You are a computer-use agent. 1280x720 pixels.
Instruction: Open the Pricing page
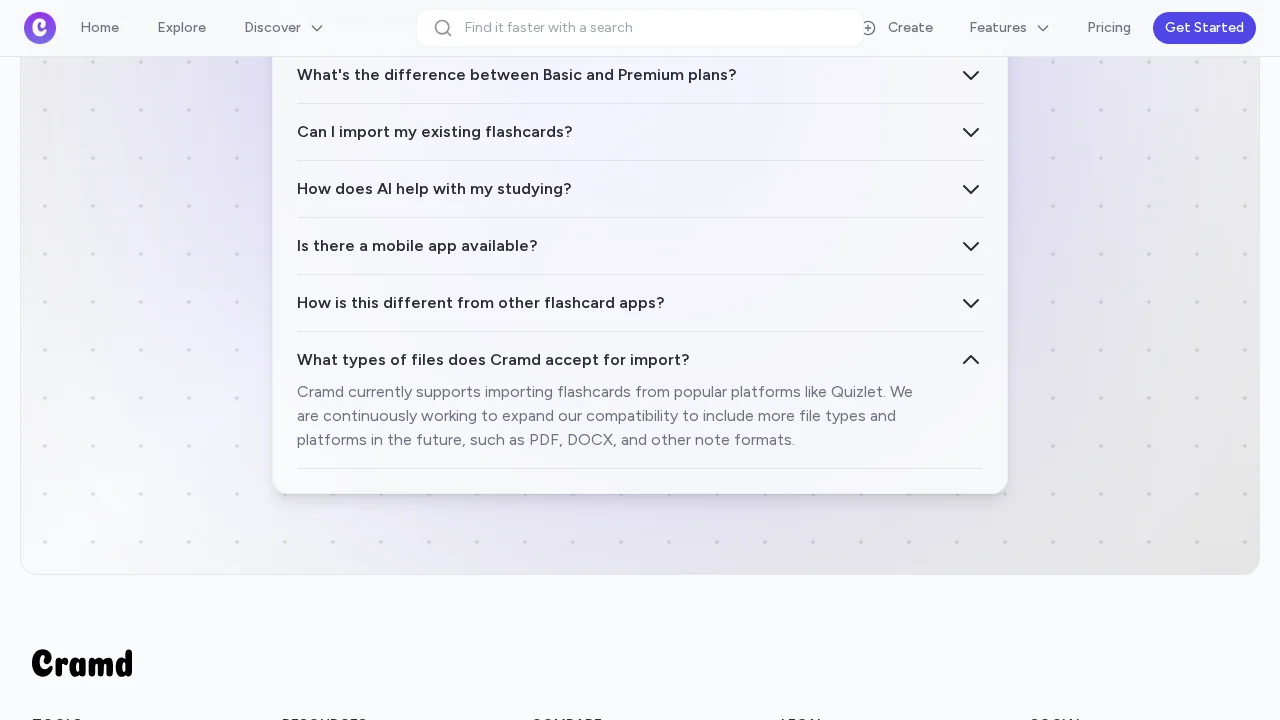click(x=1108, y=28)
